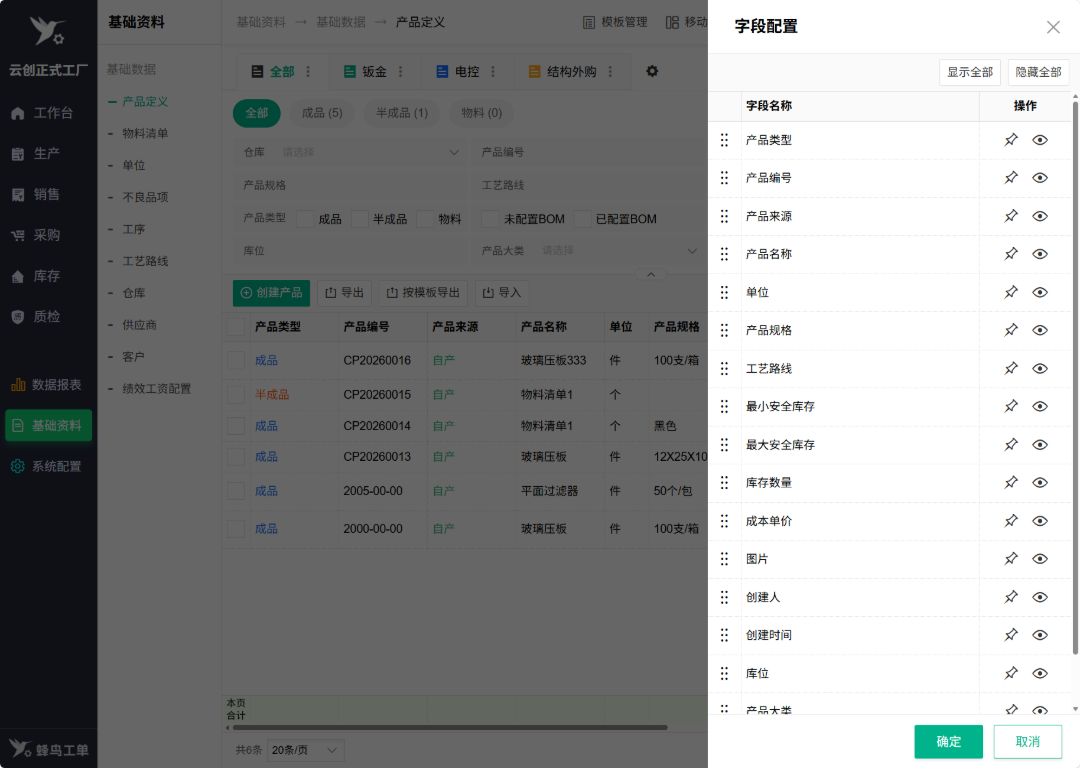Open the 仓库 dropdown

tap(351, 152)
